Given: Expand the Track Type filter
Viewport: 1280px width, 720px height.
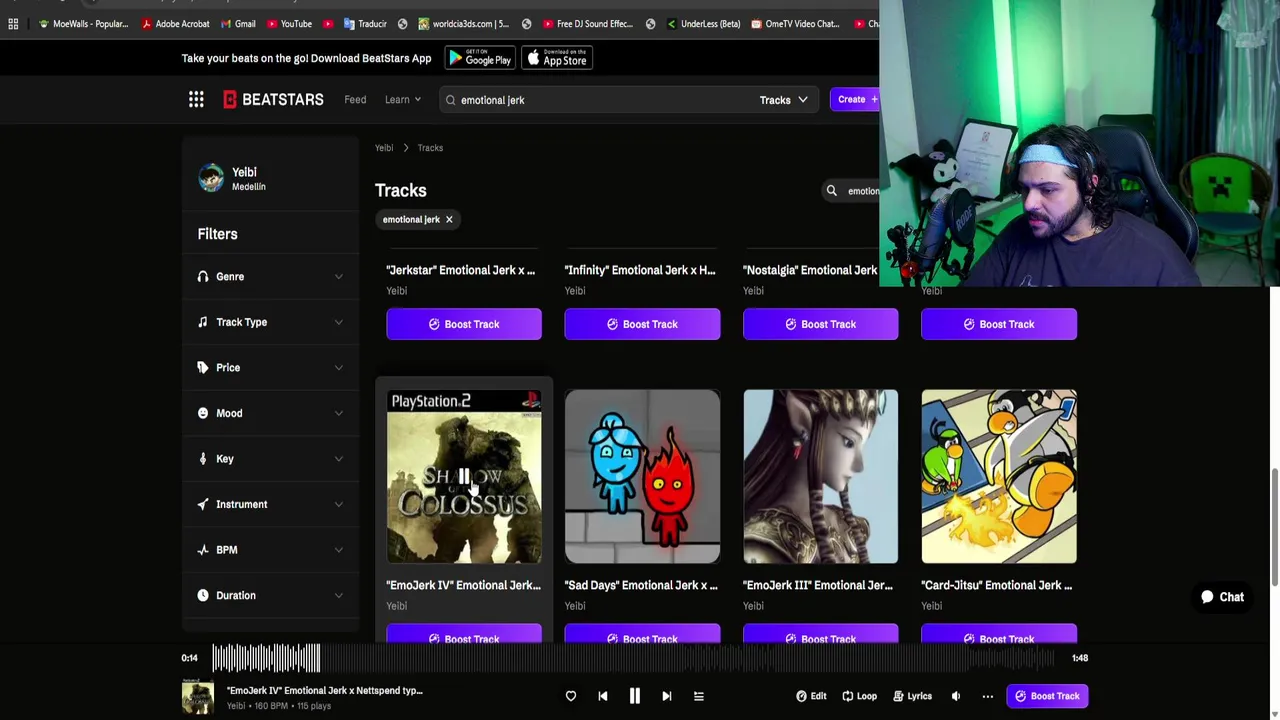Looking at the screenshot, I should pos(270,322).
